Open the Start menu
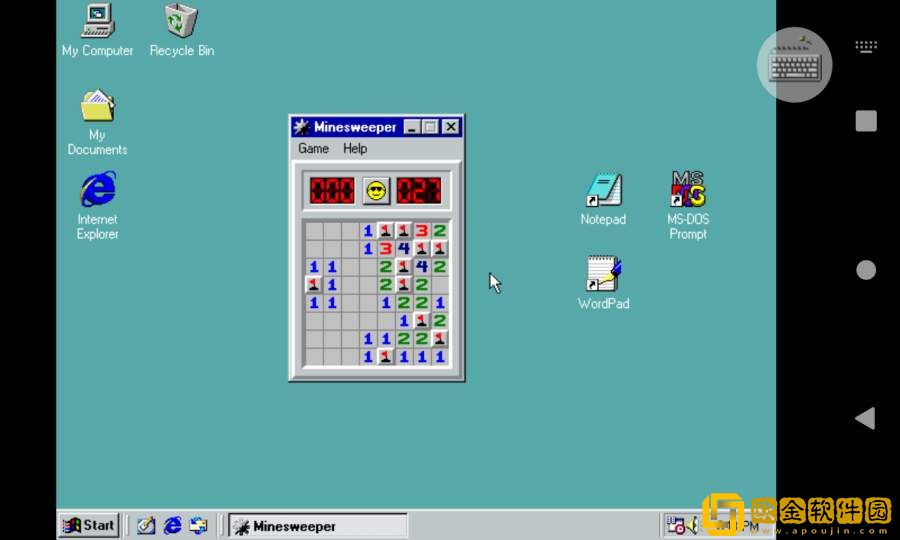Viewport: 900px width, 540px height. tap(89, 525)
